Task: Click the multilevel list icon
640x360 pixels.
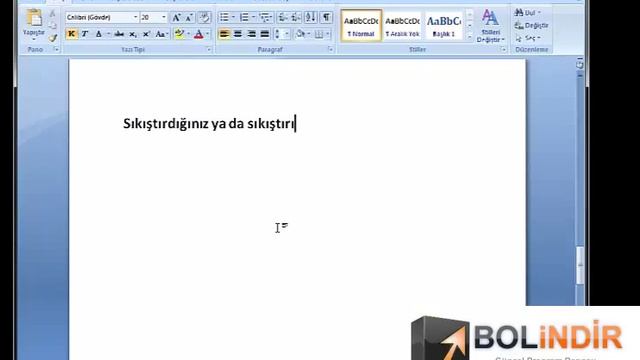Action: click(x=264, y=17)
